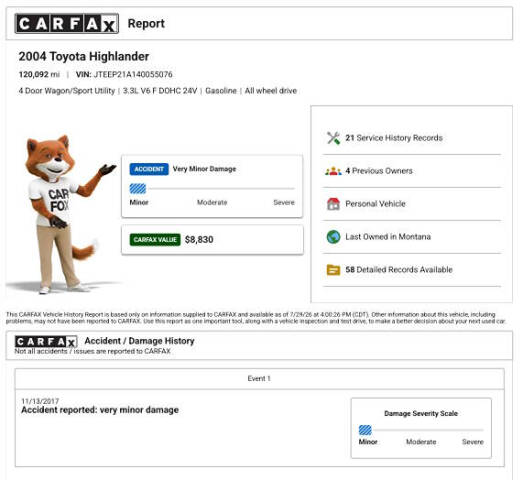Screen dimensions: 523x480
Task: Click the blue ACCIDENT badge
Action: (149, 169)
